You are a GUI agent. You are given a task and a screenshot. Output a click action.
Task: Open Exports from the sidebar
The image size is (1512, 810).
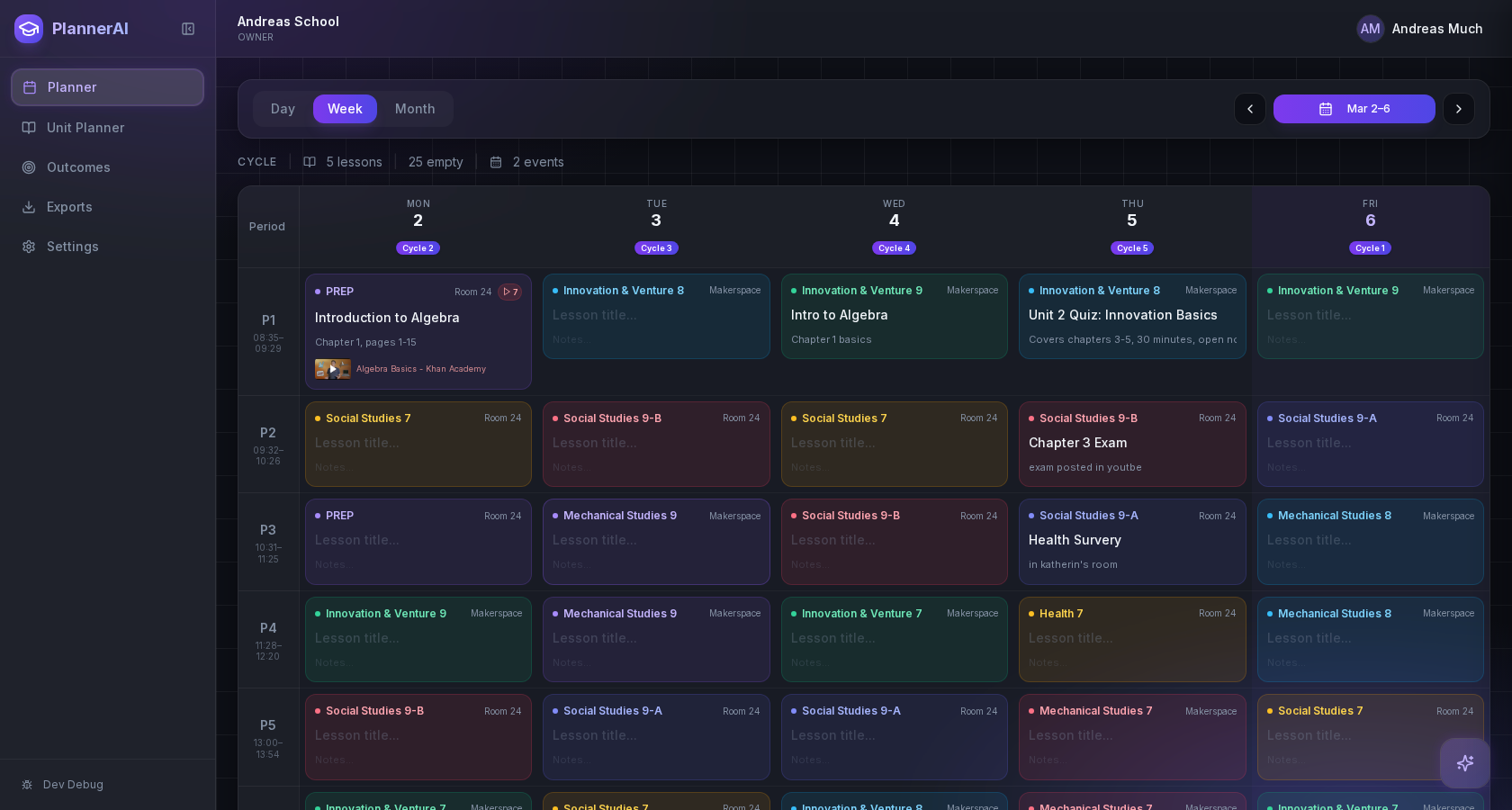pyautogui.click(x=69, y=207)
